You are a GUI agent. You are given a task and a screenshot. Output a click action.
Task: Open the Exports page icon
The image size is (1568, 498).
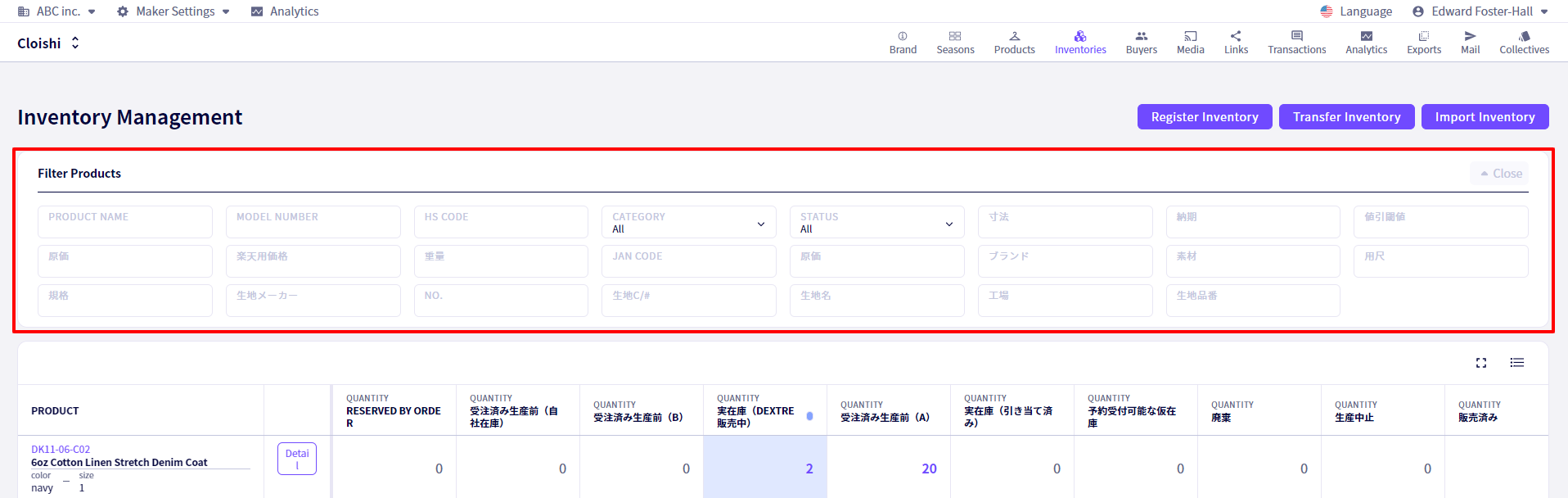point(1424,36)
